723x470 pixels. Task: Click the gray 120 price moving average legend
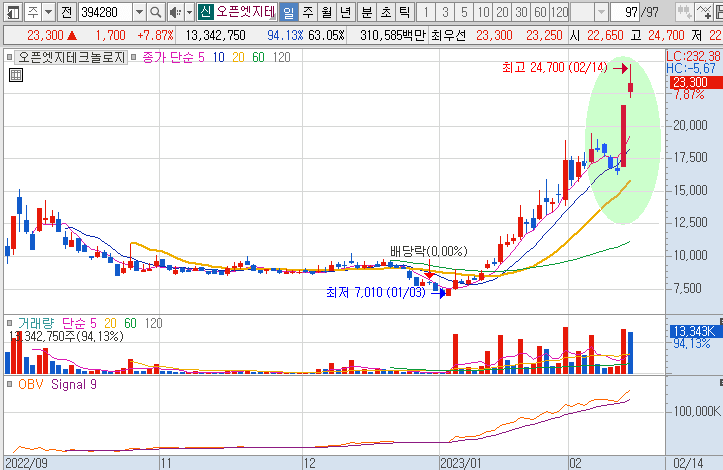coord(282,57)
